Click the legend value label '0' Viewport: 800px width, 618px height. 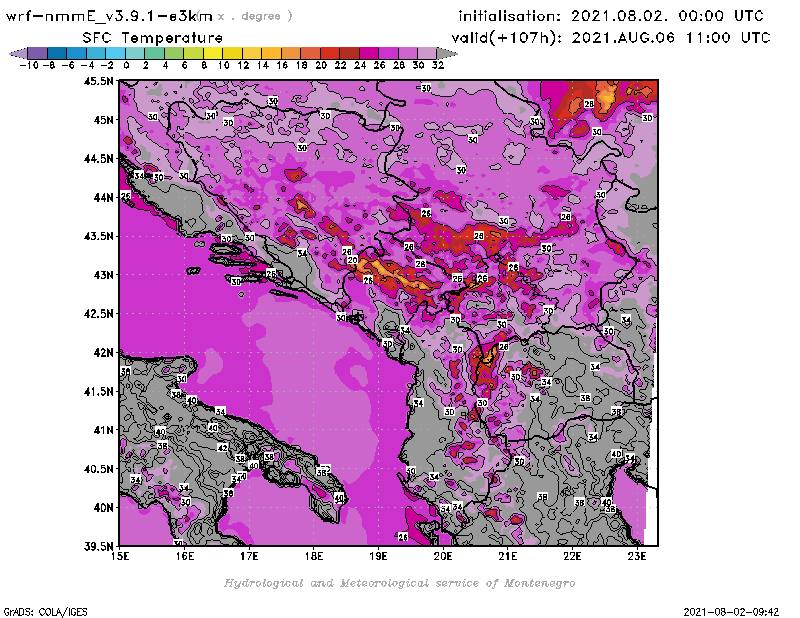126,65
